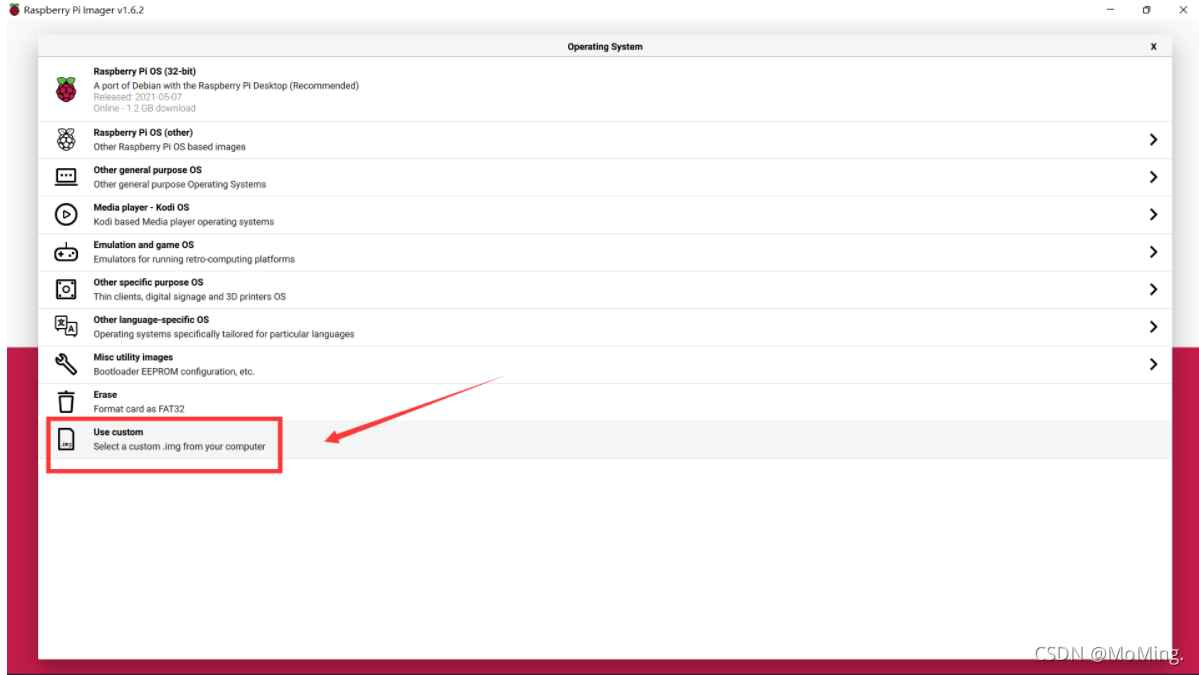Viewport: 1199px width, 675px height.
Task: Expand Other language-specific OS chevron
Action: pos(1153,327)
